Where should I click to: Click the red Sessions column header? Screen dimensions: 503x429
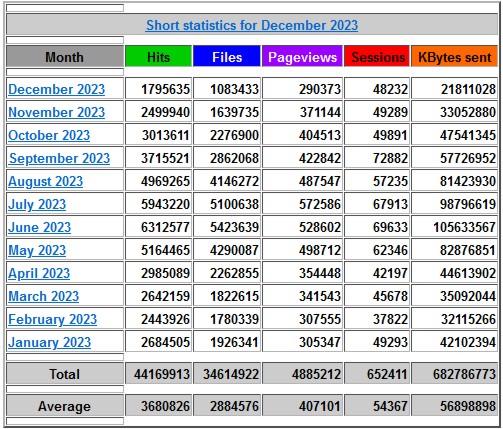point(377,57)
